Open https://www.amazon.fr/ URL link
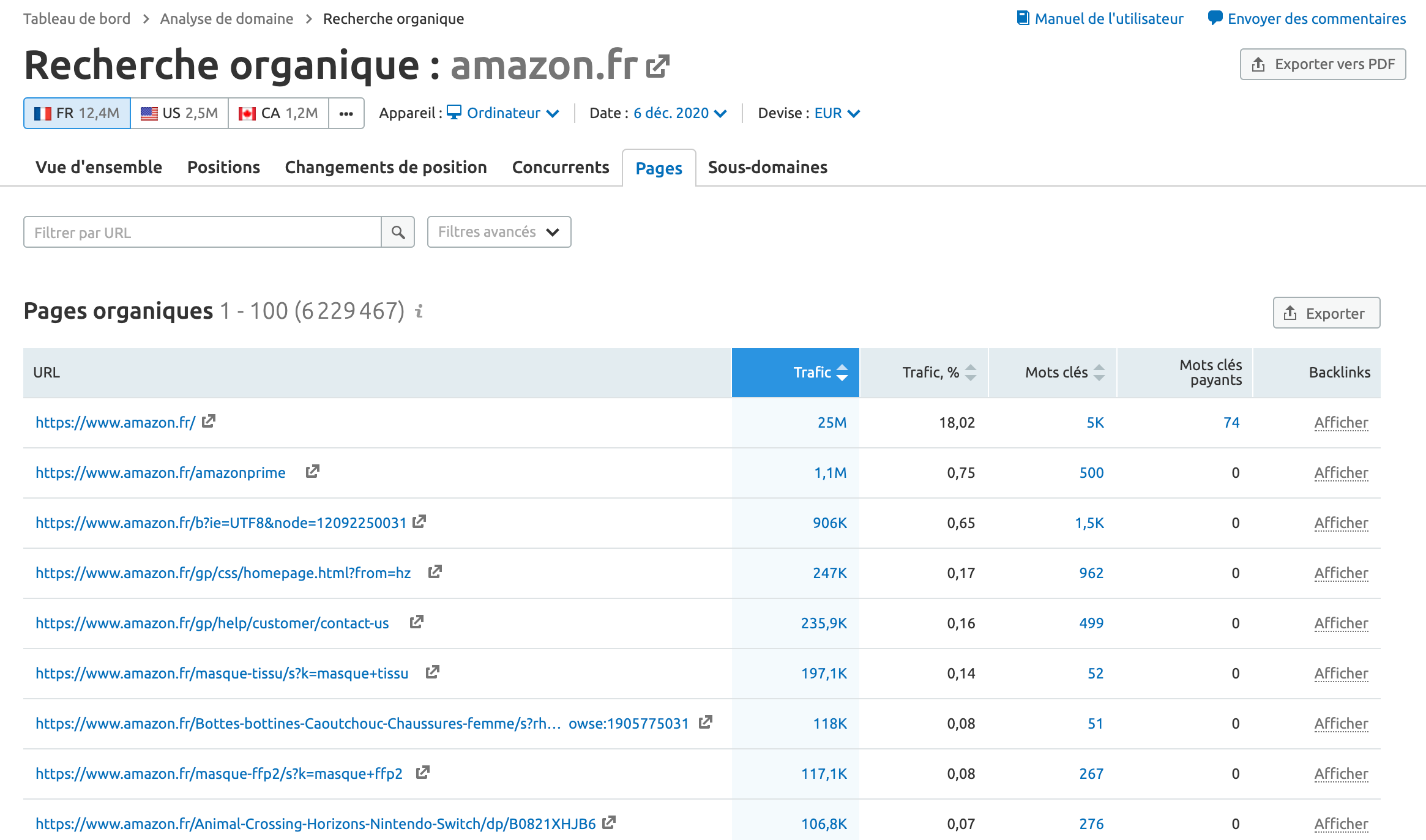 tap(115, 422)
